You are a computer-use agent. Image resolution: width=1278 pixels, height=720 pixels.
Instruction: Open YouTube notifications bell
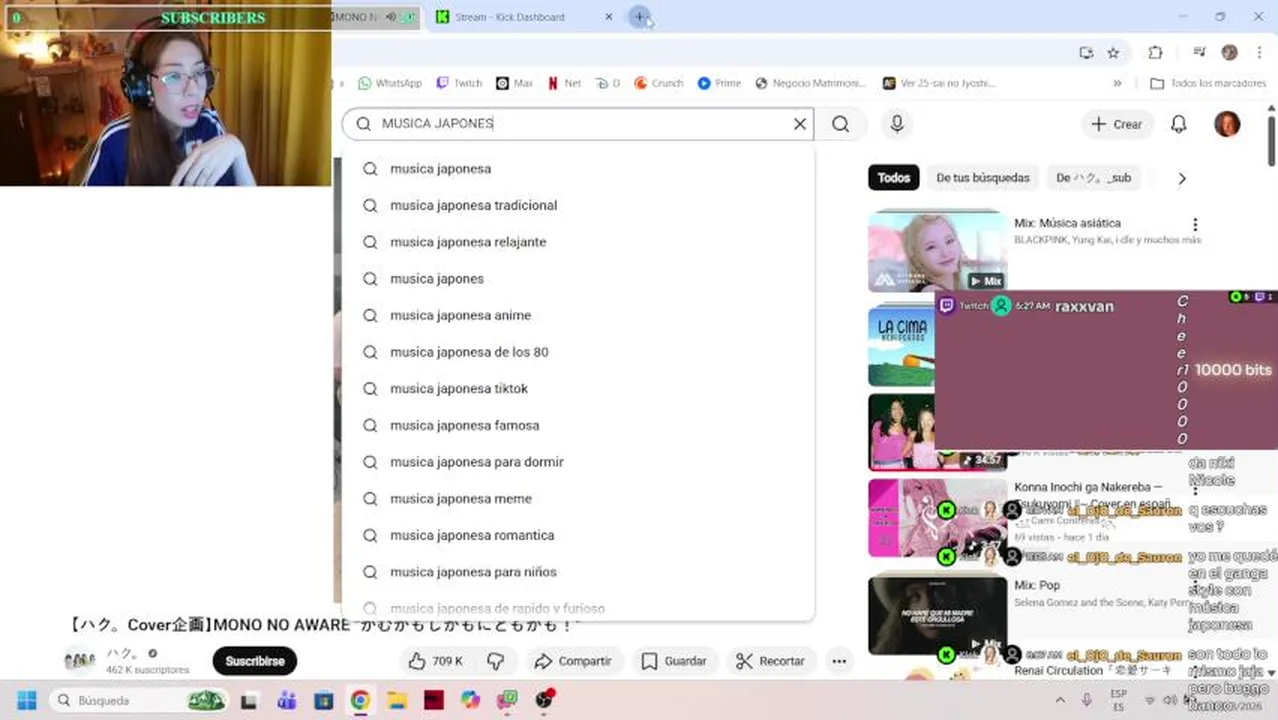[1179, 124]
